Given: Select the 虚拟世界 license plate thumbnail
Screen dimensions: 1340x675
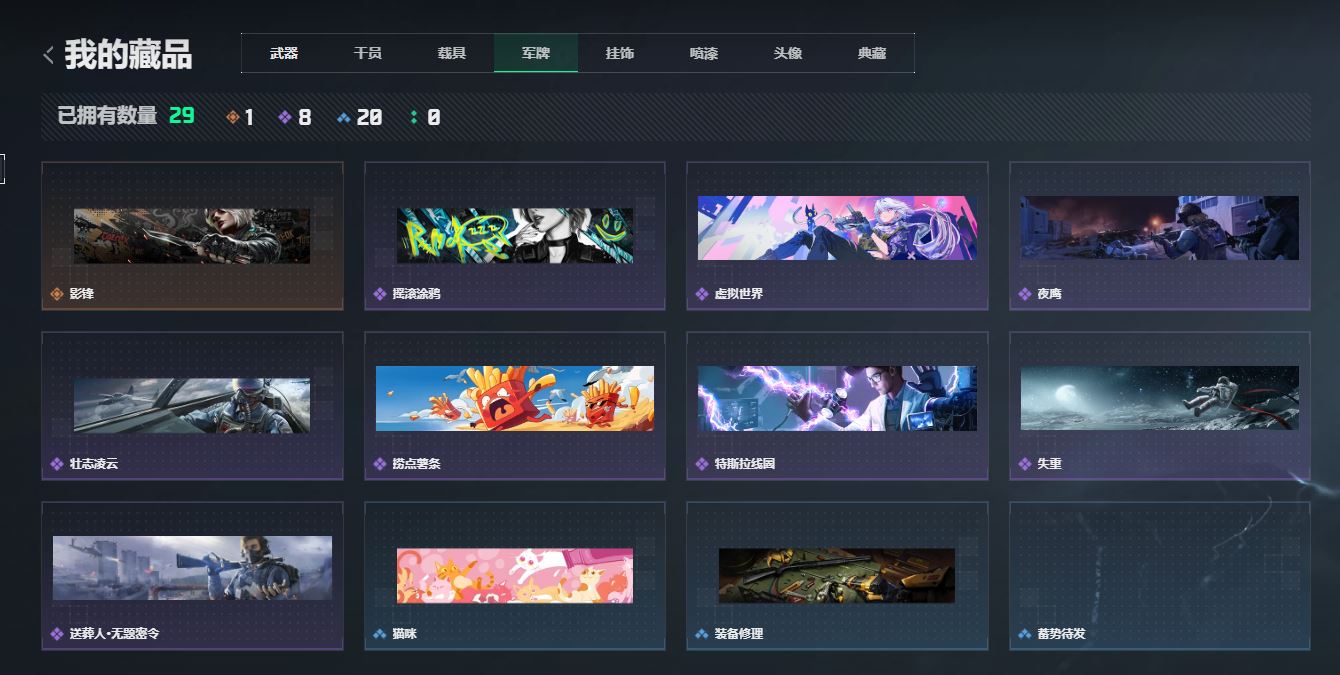Looking at the screenshot, I should 837,229.
